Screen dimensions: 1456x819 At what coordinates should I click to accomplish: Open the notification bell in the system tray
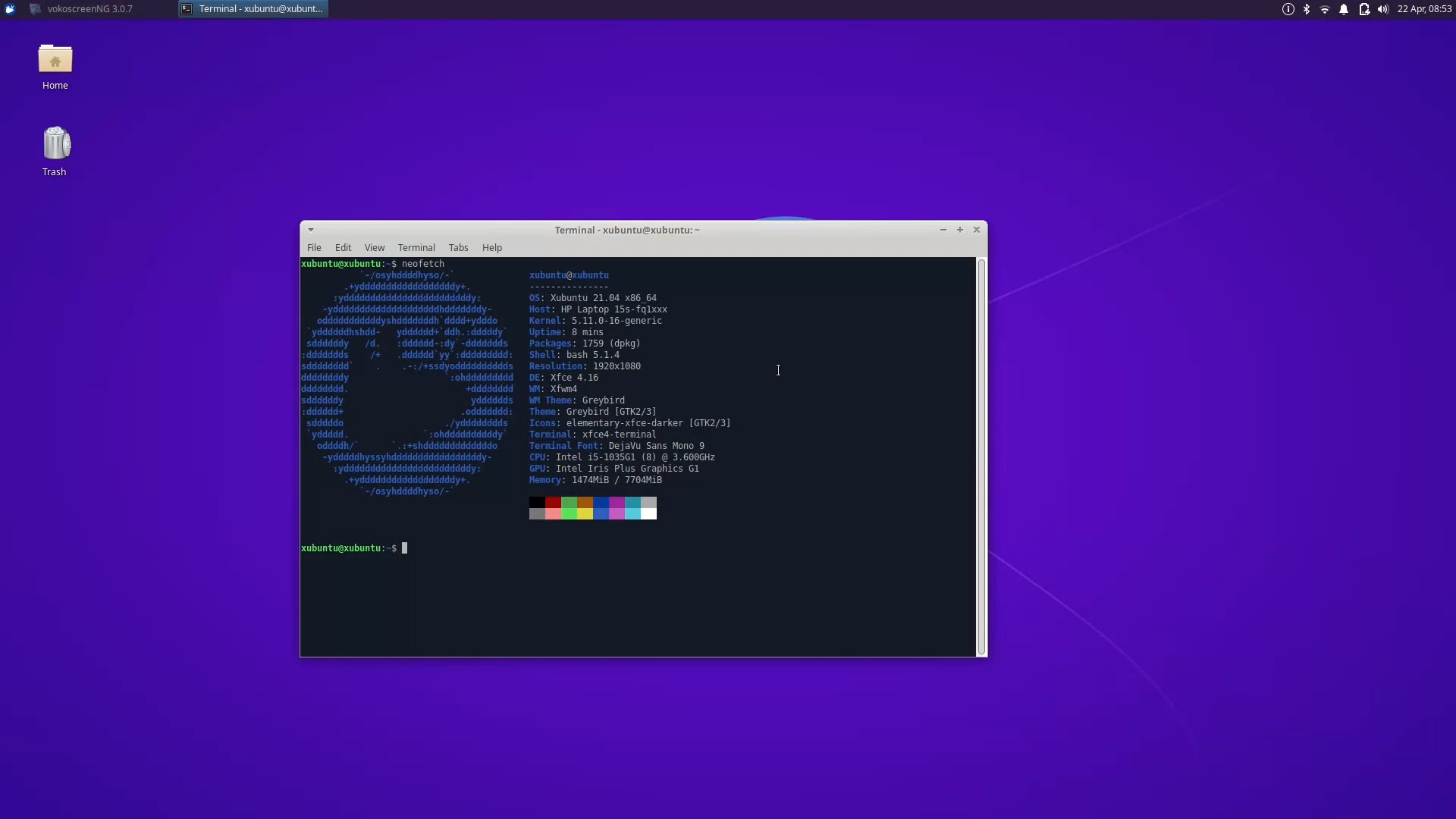1345,9
